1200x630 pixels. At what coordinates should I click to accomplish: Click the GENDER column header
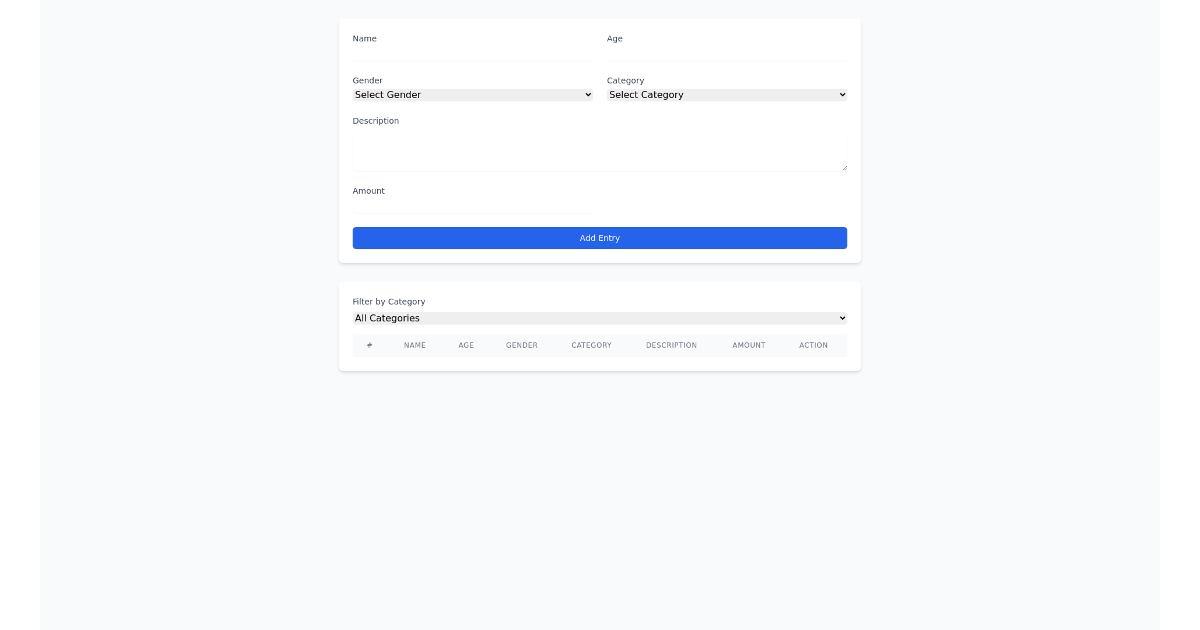coord(521,344)
